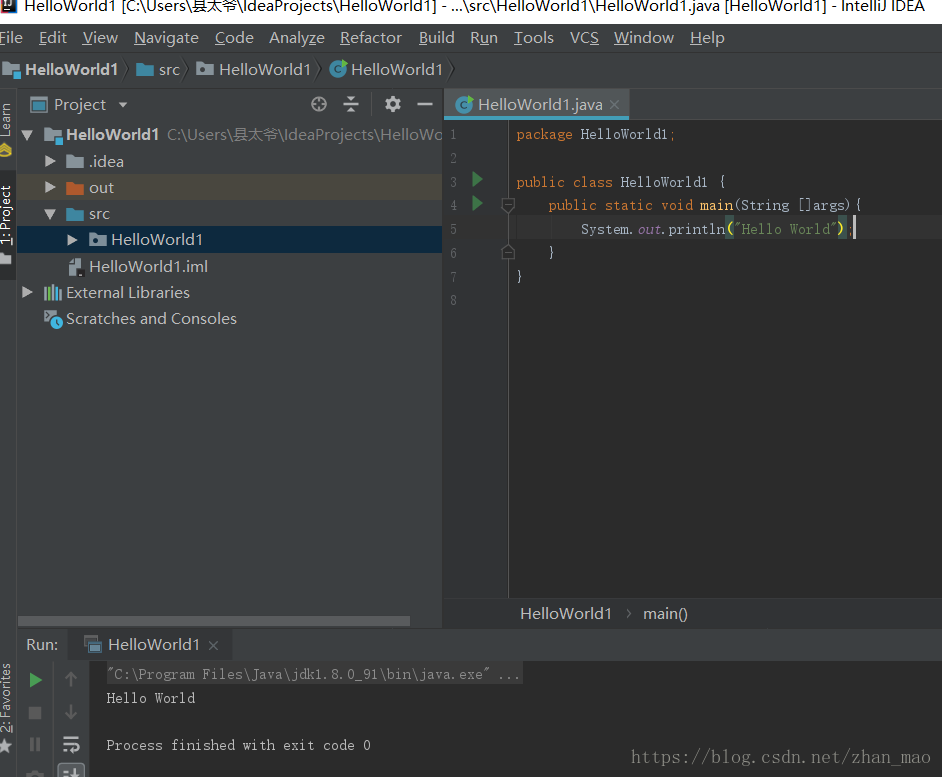Select HelloWorld1.iml file

point(148,266)
